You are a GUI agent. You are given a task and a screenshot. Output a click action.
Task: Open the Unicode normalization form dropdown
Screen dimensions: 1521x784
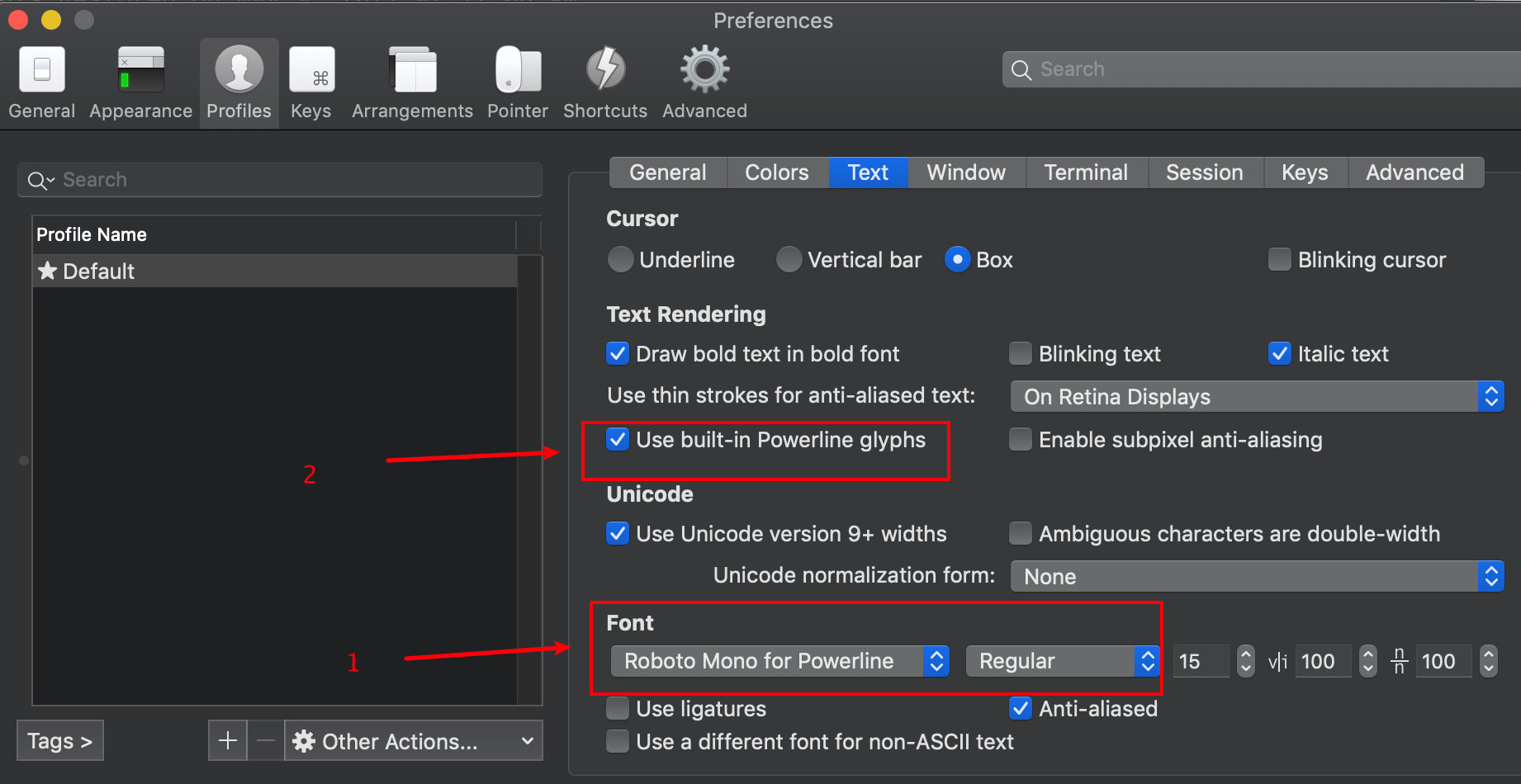1257,577
